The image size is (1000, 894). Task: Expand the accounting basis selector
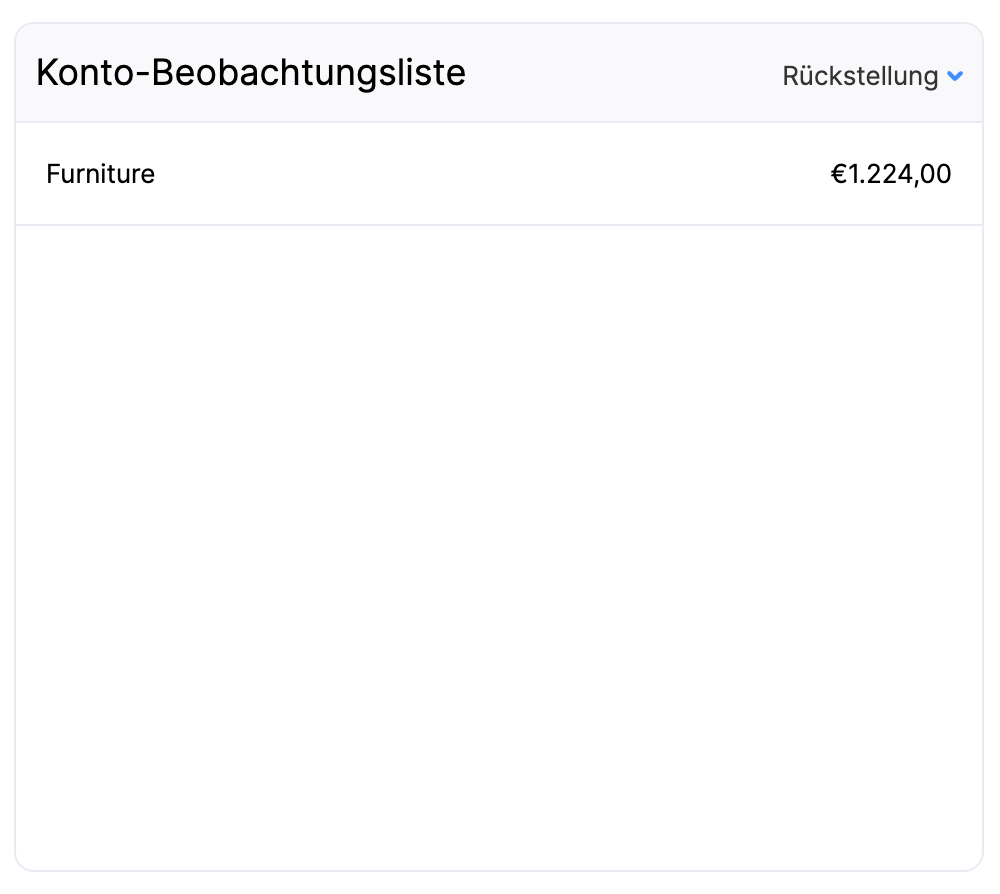871,76
